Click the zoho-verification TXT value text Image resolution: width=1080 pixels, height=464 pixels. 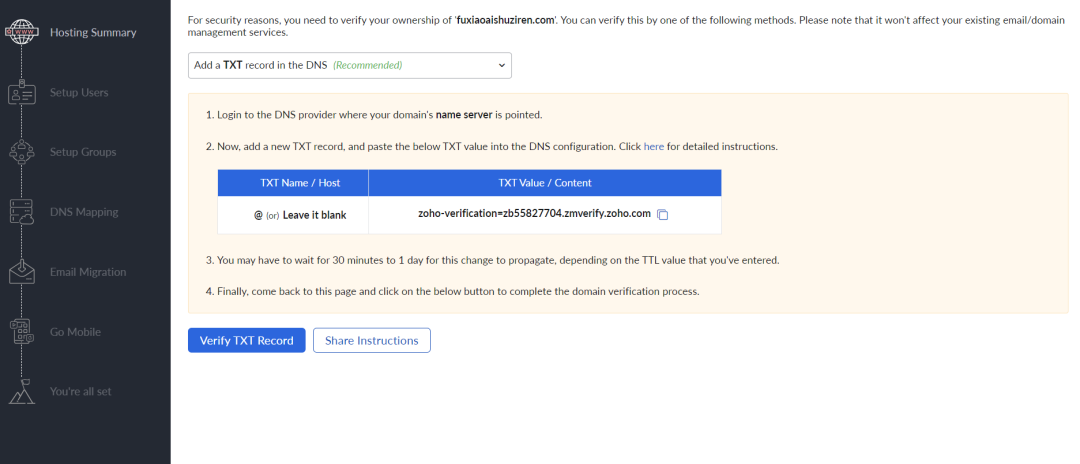pos(534,213)
